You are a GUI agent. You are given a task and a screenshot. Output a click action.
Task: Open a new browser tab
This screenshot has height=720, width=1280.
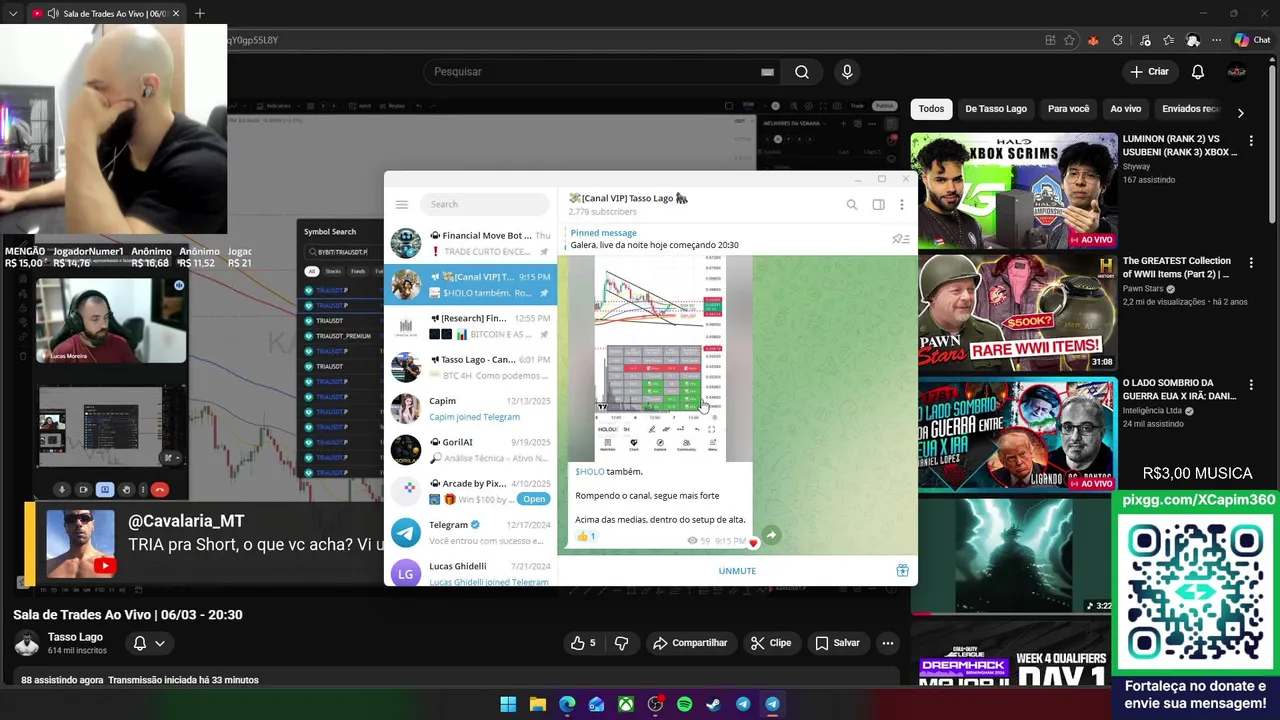[x=200, y=13]
